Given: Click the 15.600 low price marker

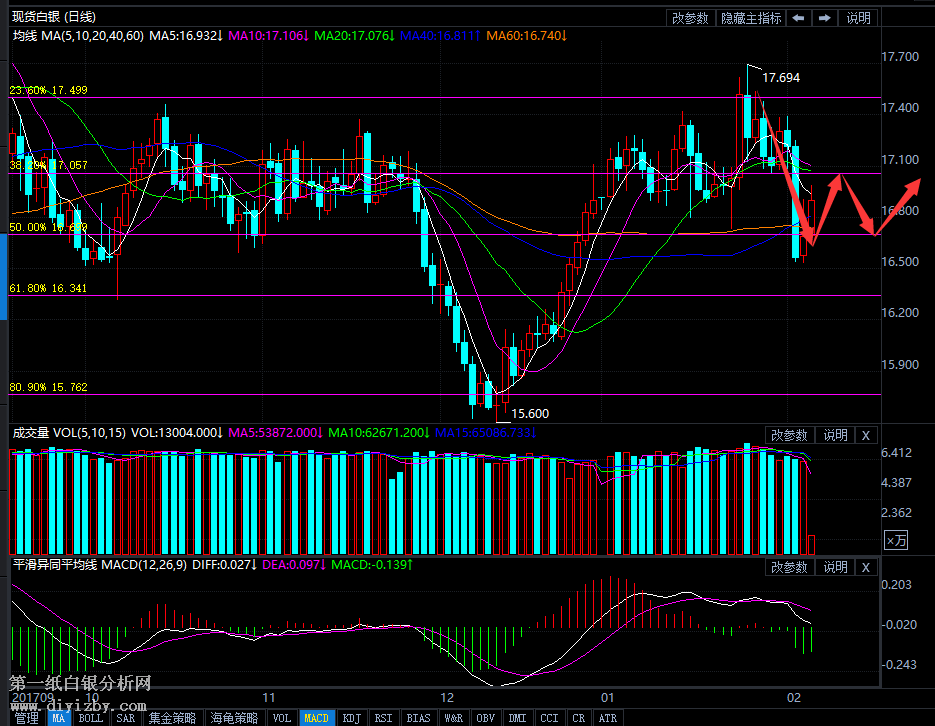Looking at the screenshot, I should click(529, 413).
